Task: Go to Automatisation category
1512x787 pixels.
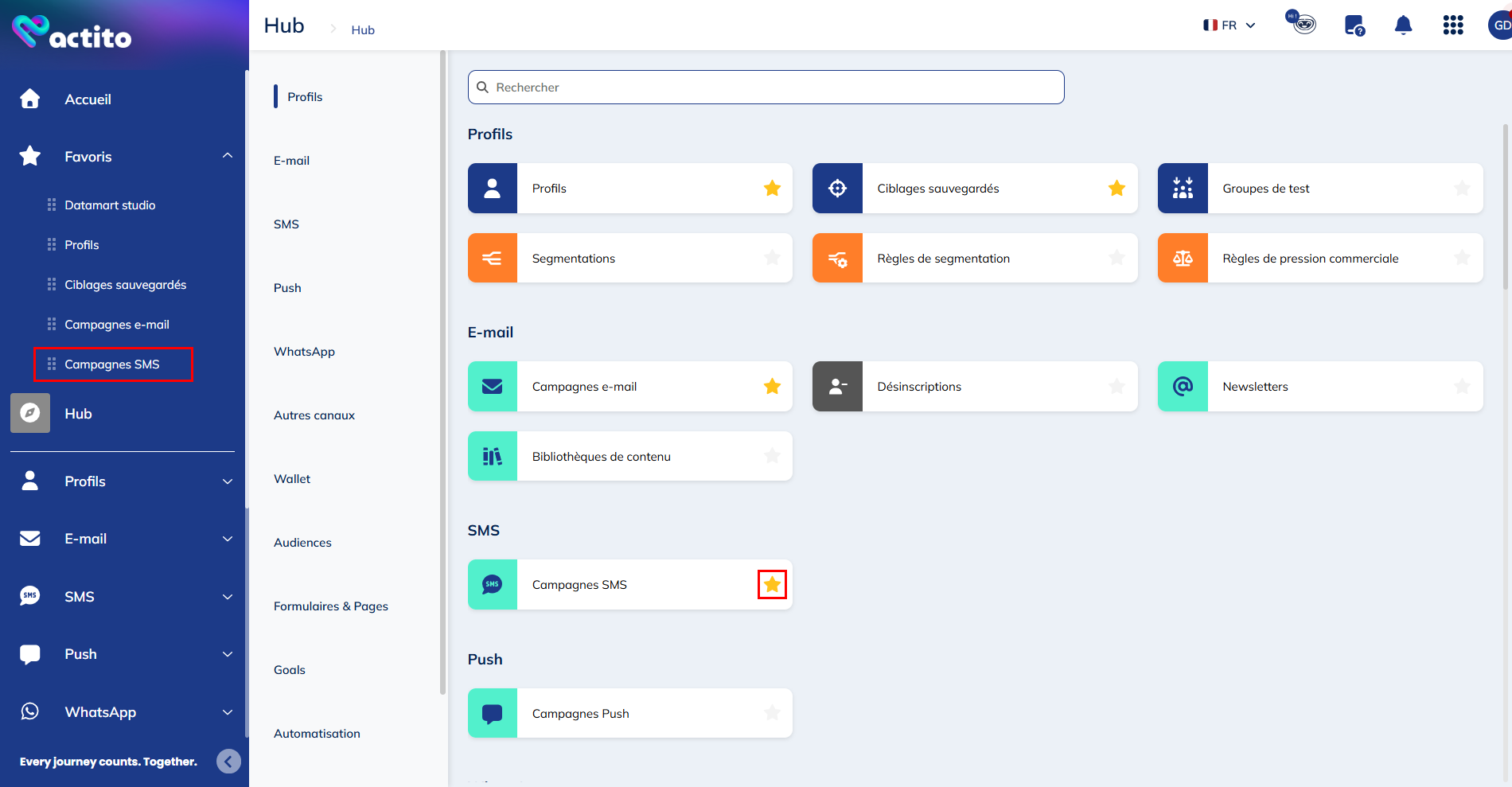Action: [x=317, y=734]
